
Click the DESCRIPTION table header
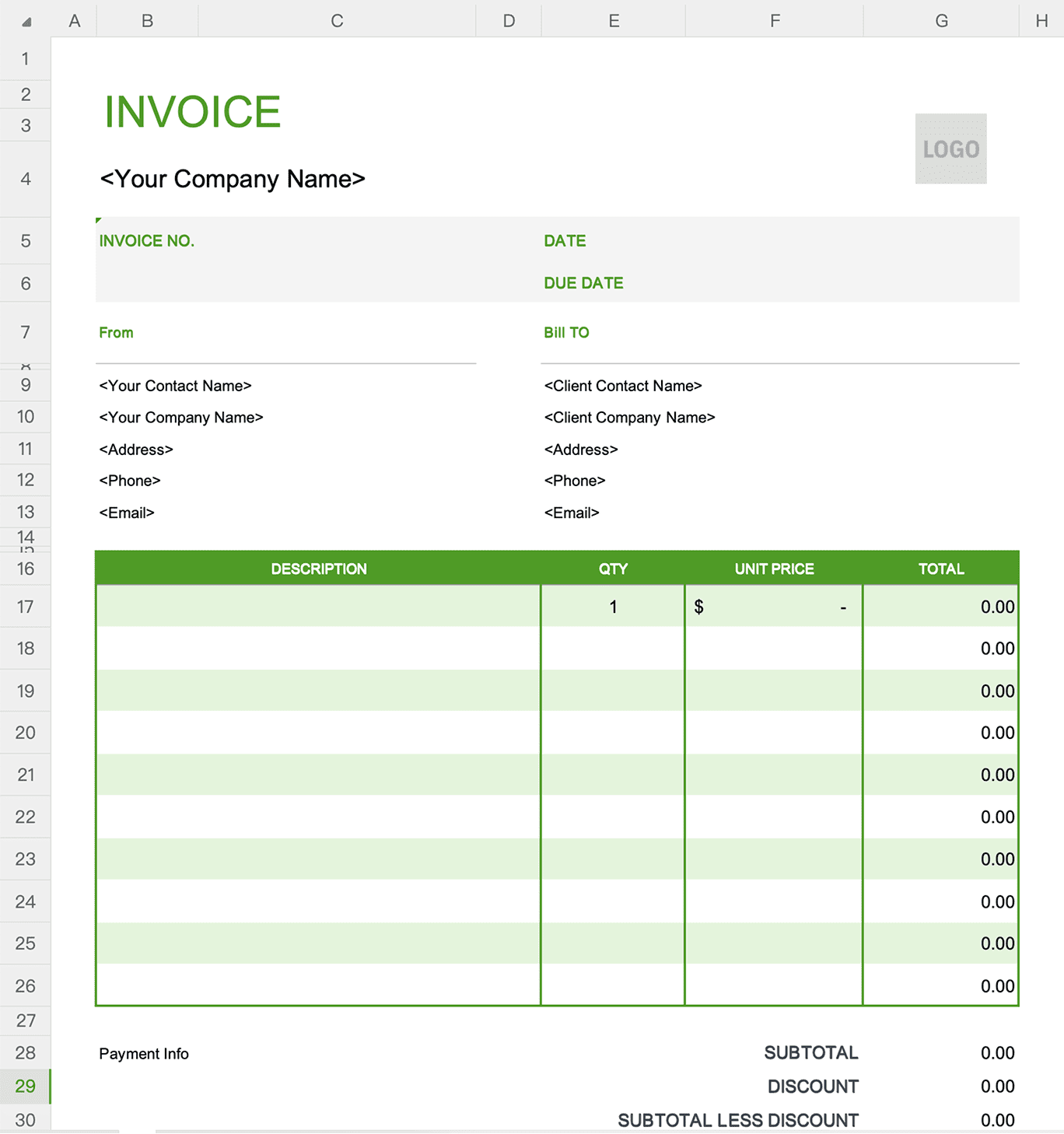319,569
